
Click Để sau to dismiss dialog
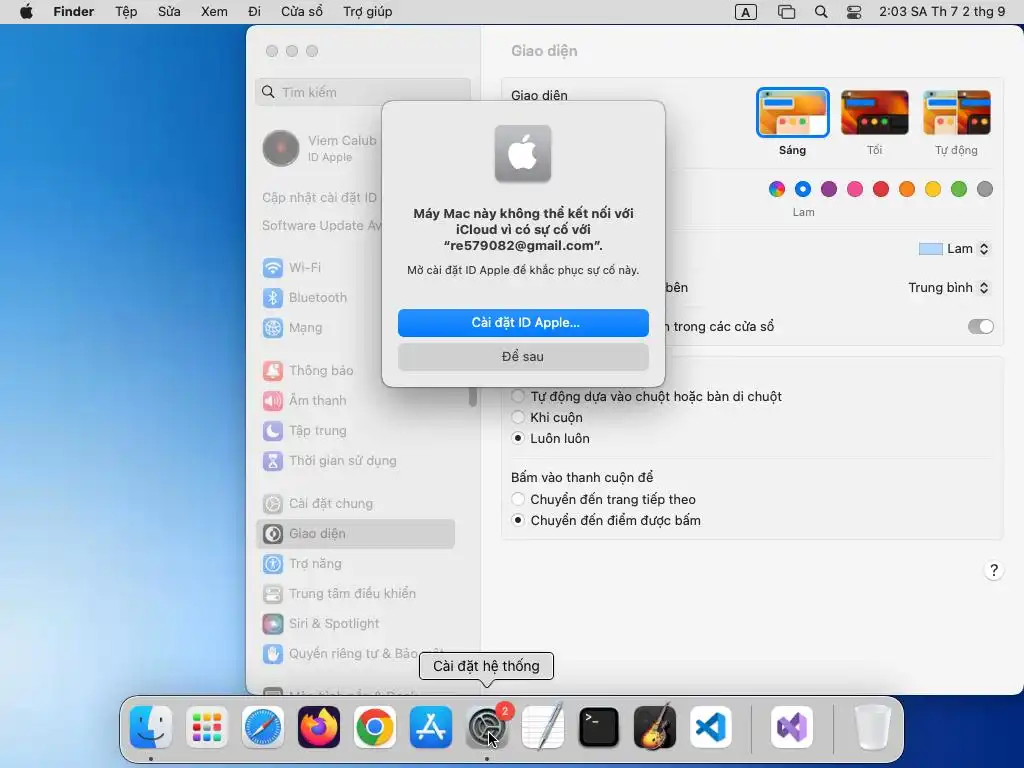click(x=523, y=357)
